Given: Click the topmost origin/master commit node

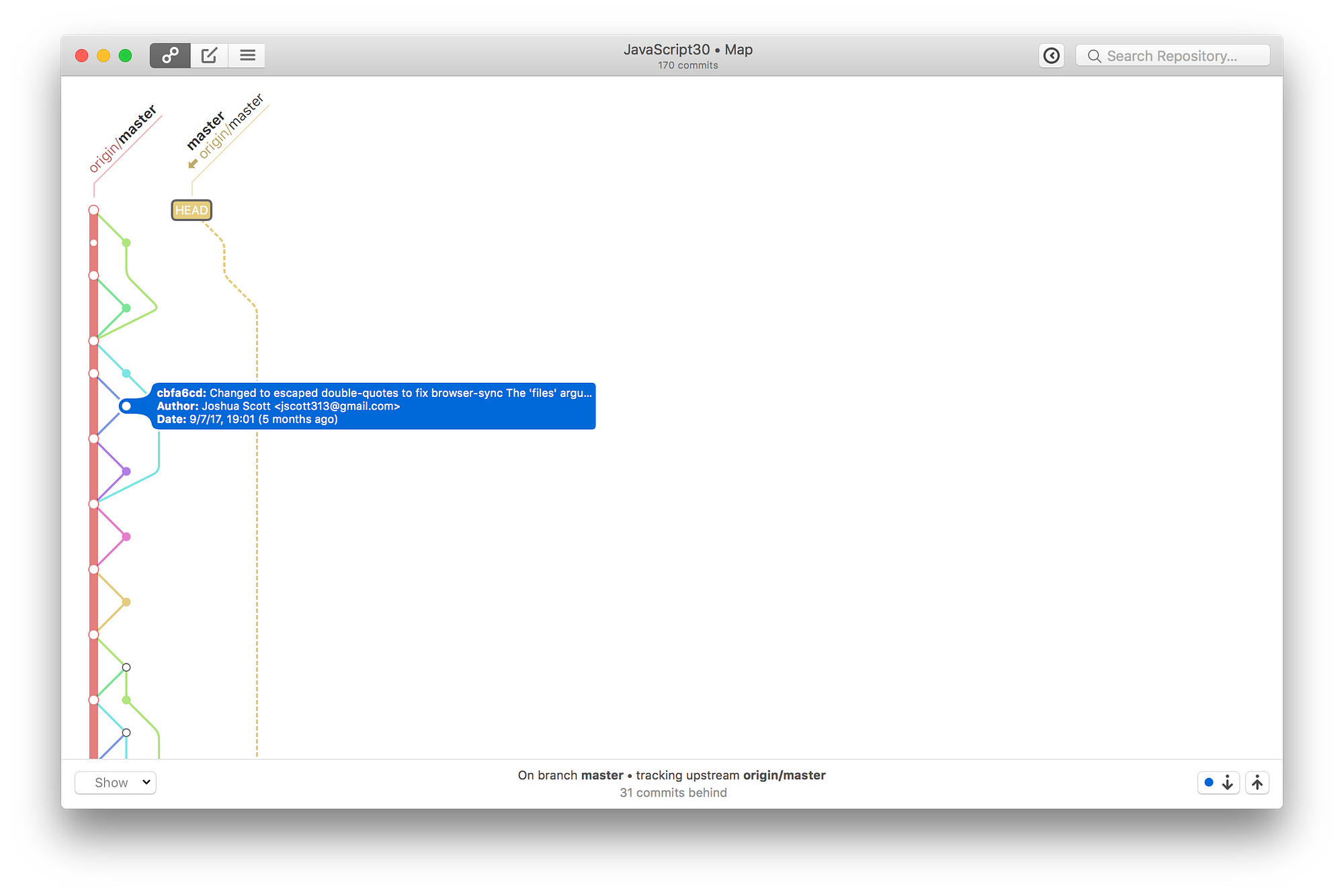Looking at the screenshot, I should tap(94, 210).
